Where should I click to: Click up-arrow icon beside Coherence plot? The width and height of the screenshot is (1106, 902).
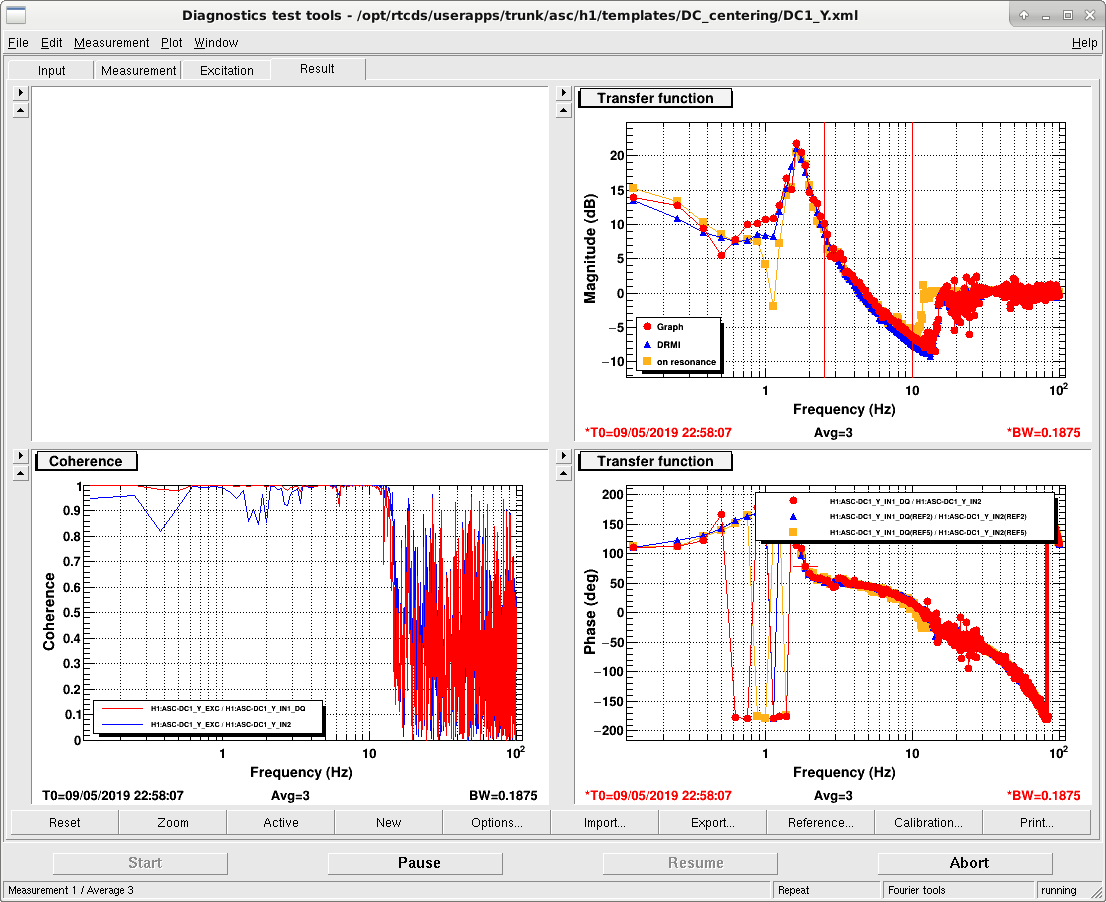click(20, 474)
